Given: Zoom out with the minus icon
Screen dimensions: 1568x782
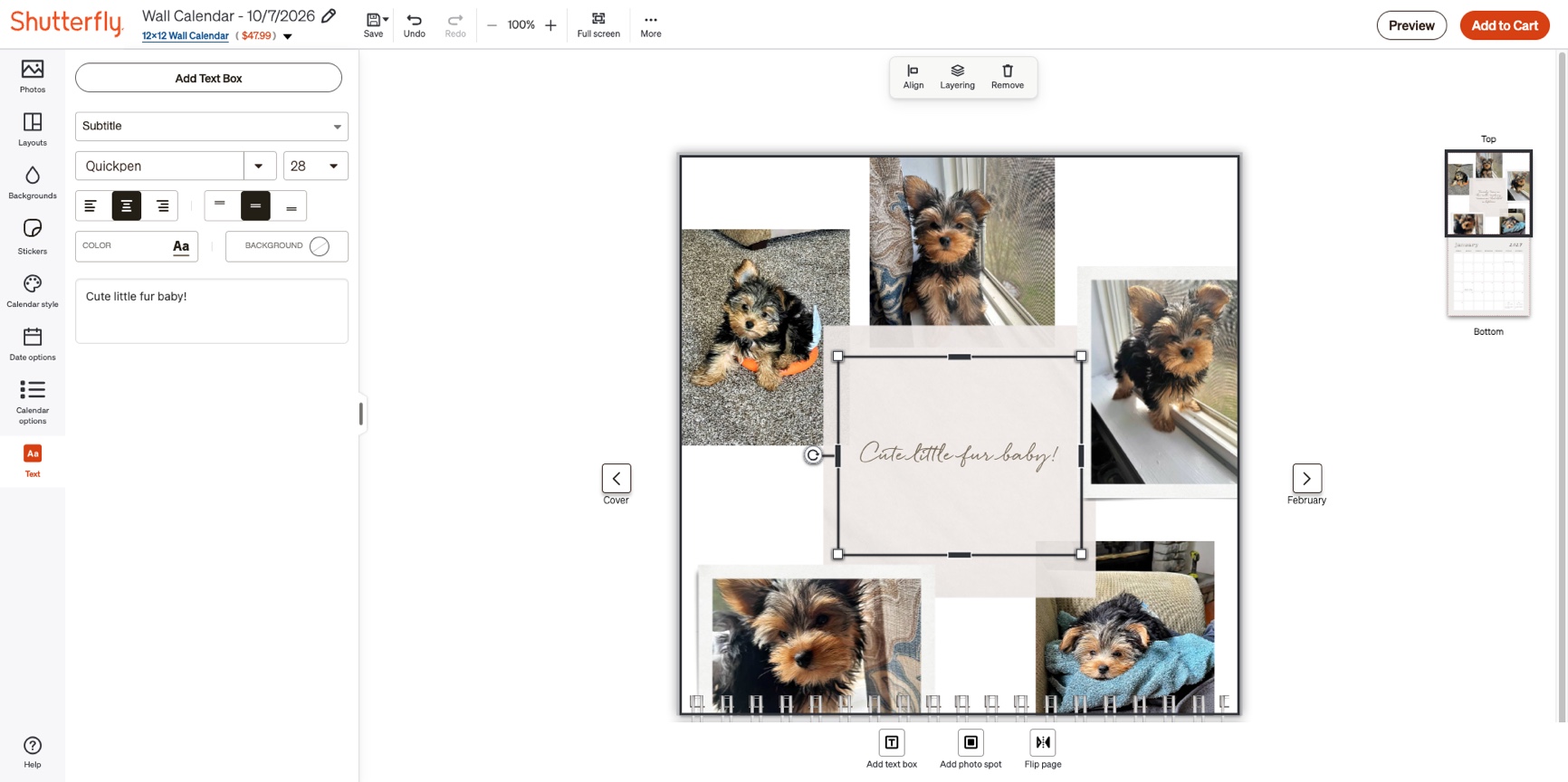Looking at the screenshot, I should pos(492,25).
